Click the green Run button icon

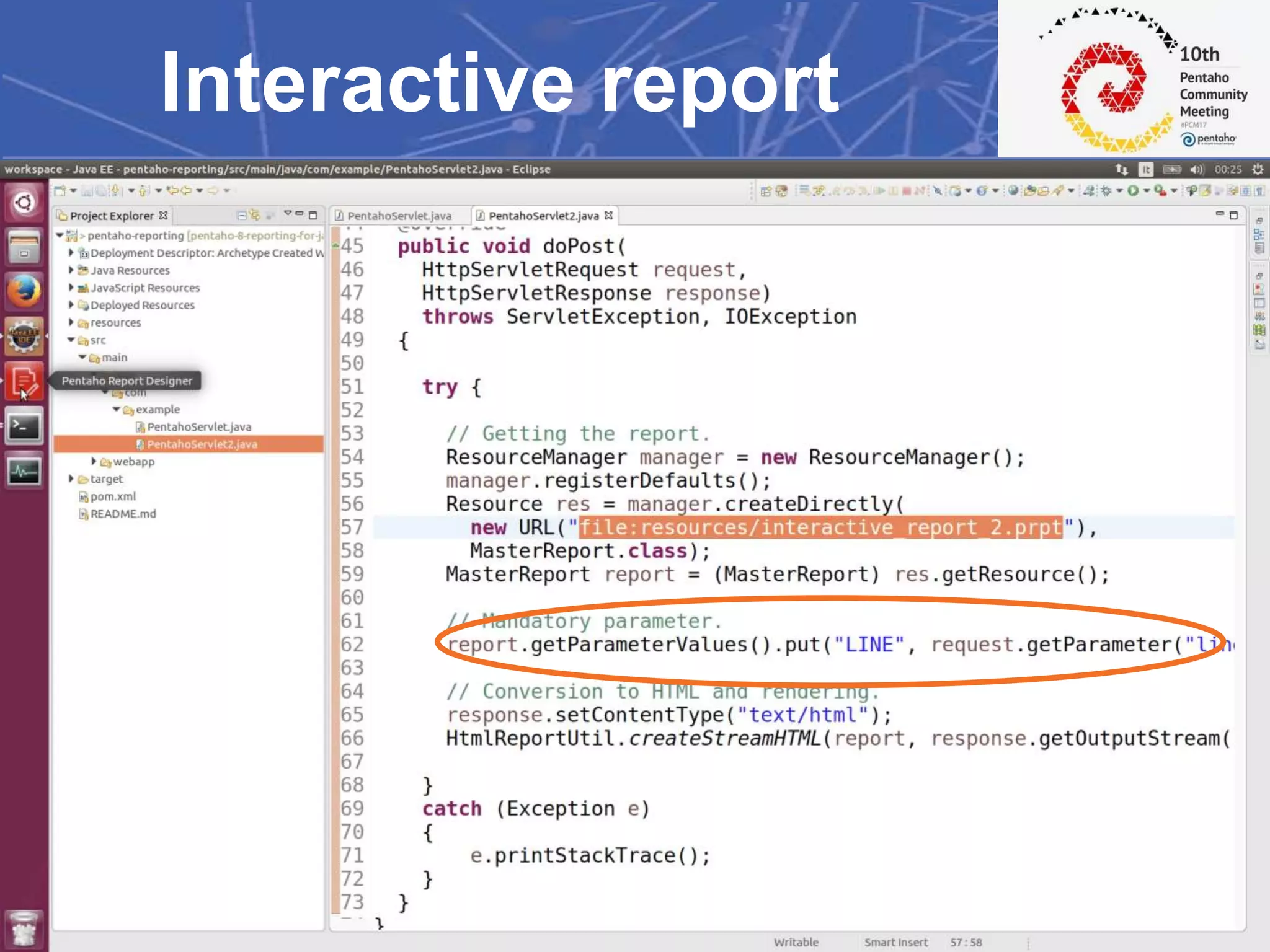[x=1133, y=190]
